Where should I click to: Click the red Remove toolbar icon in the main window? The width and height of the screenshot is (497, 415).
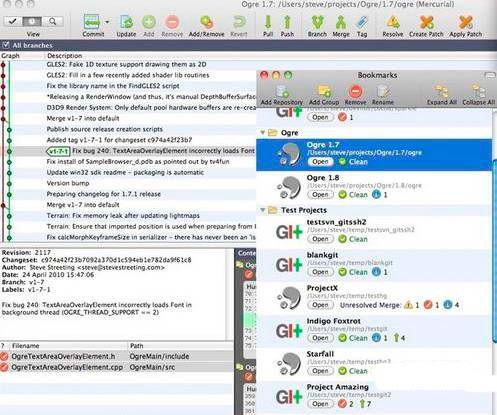pos(172,22)
